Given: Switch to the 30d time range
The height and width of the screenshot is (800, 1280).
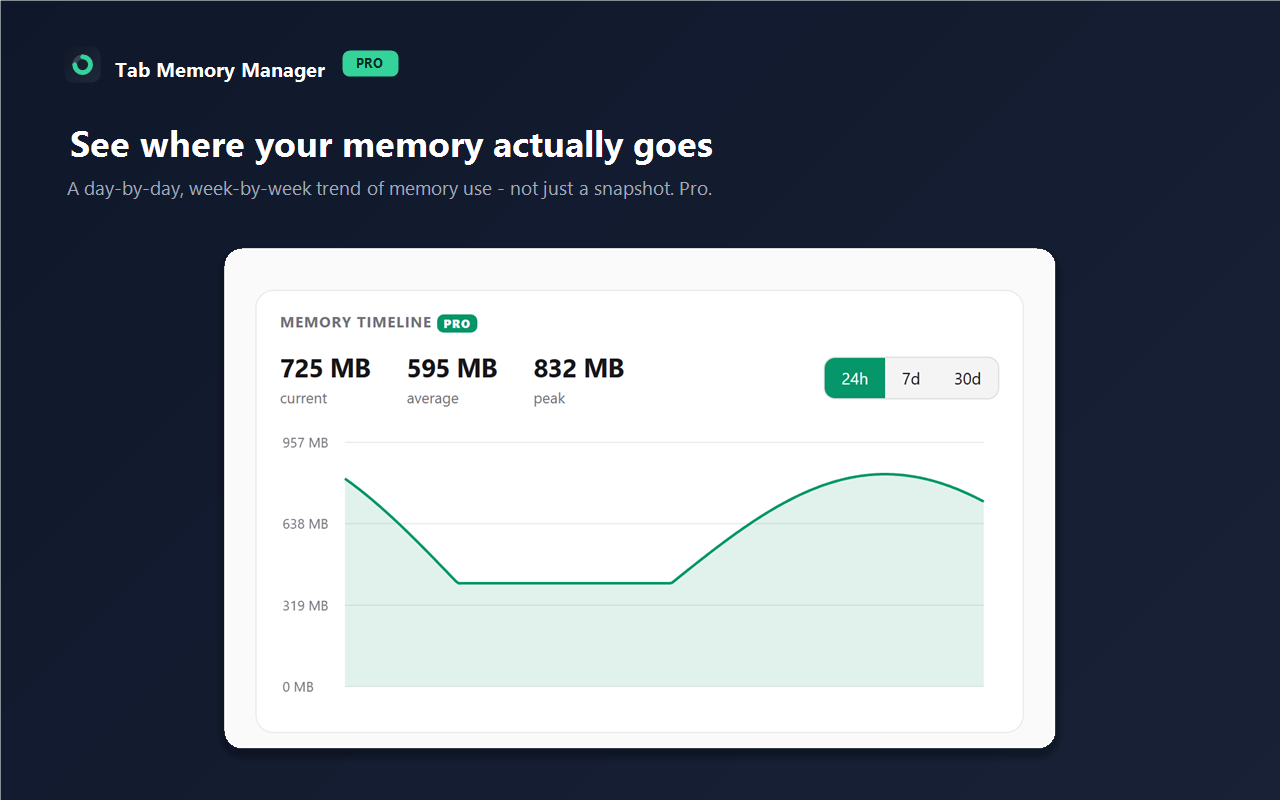Looking at the screenshot, I should pos(967,378).
